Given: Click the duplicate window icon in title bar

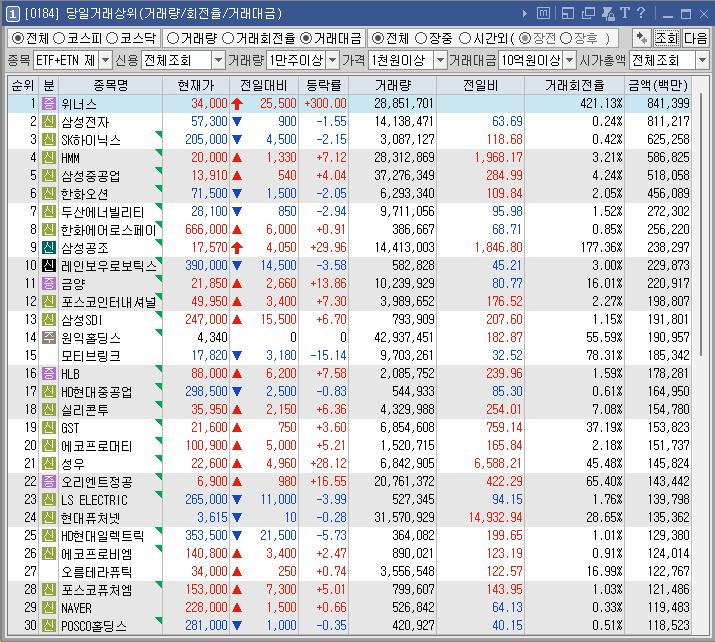Looking at the screenshot, I should pyautogui.click(x=588, y=14).
